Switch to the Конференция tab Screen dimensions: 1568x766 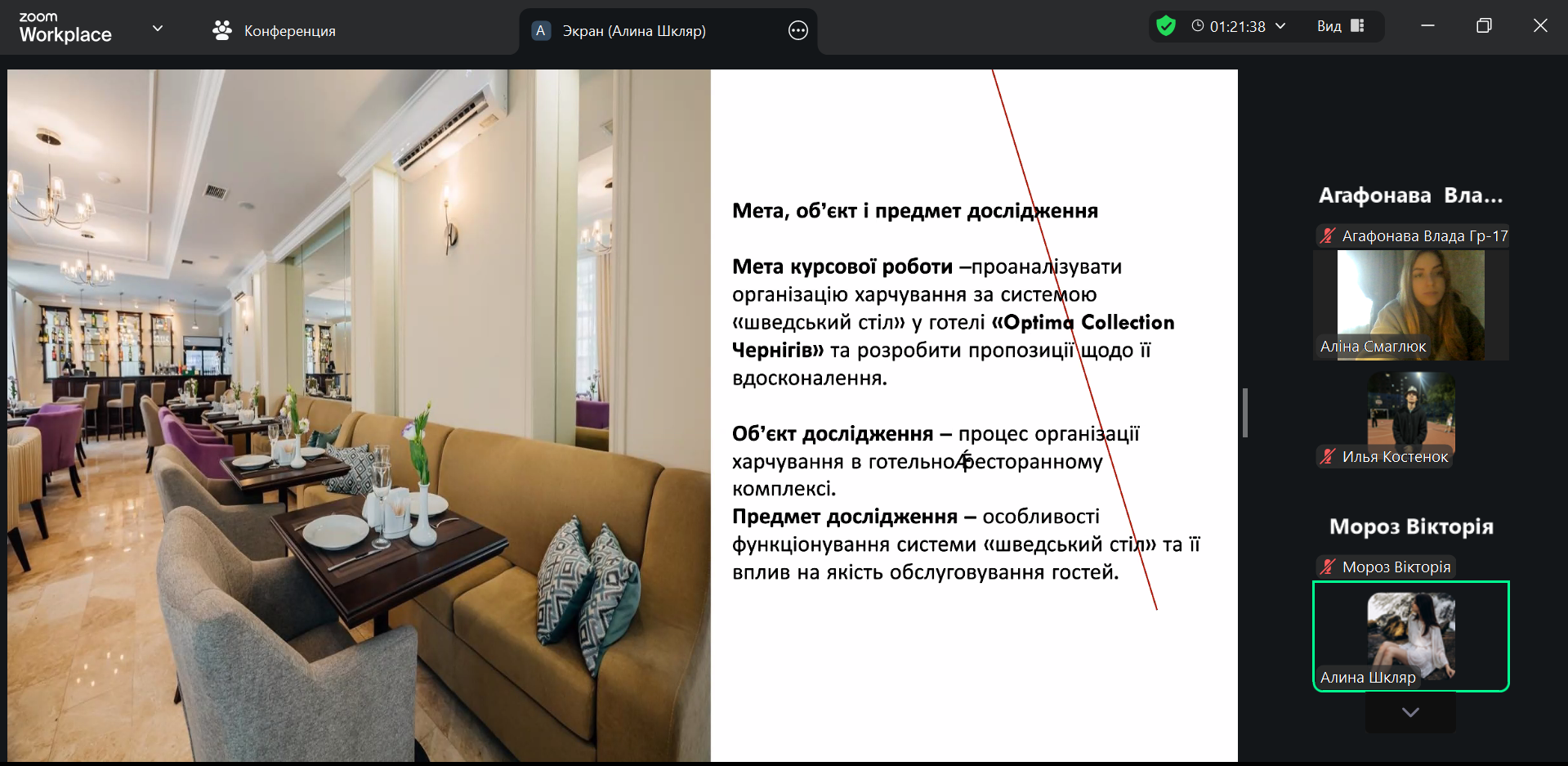coord(289,31)
